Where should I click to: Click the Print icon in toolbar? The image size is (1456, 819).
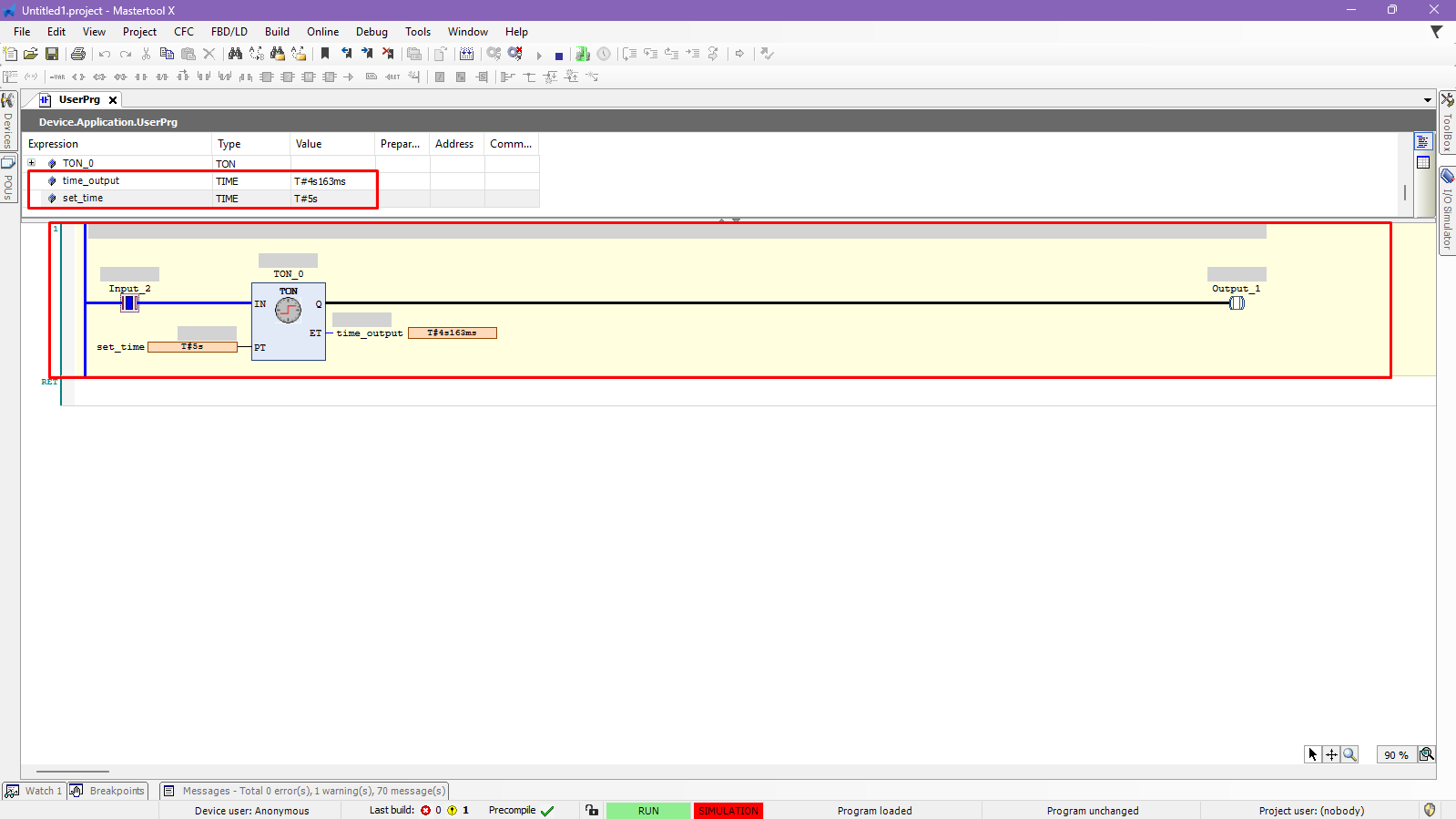tap(78, 55)
